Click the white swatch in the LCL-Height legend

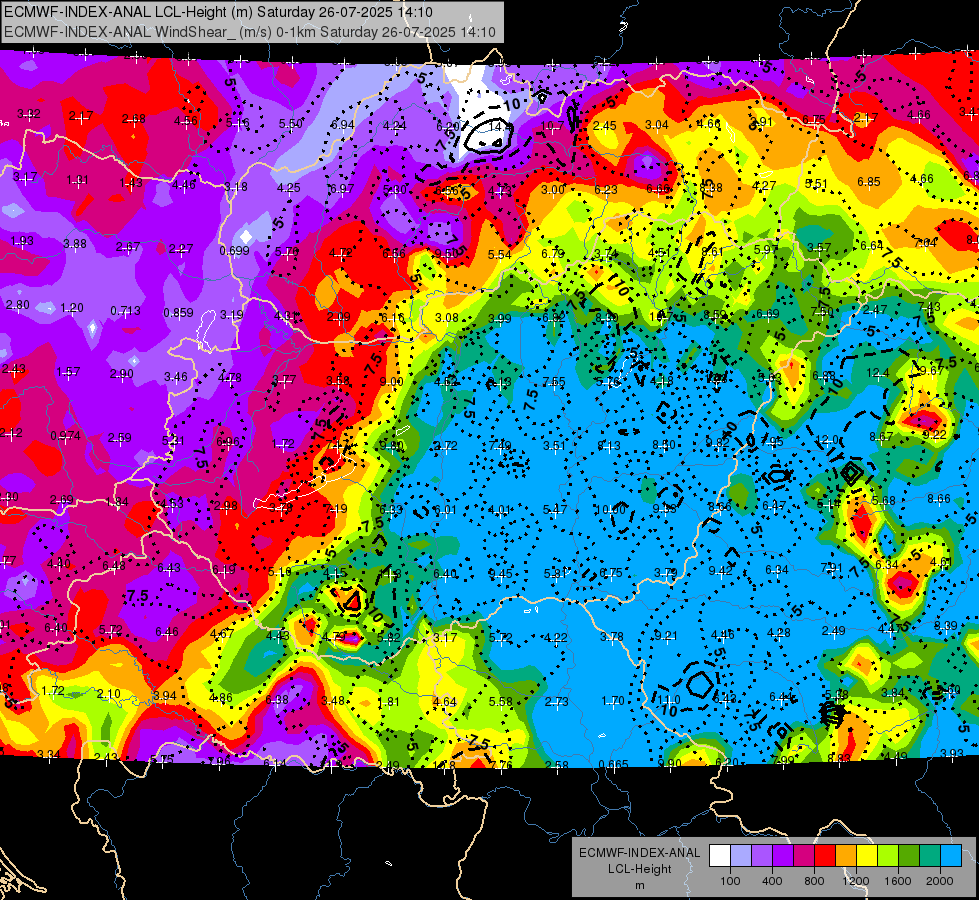point(720,856)
